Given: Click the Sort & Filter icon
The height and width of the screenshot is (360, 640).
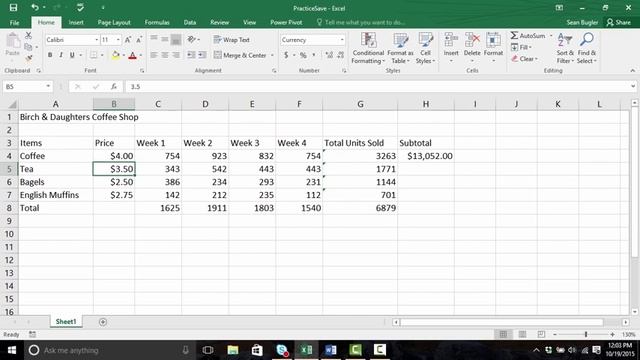Looking at the screenshot, I should (x=564, y=40).
